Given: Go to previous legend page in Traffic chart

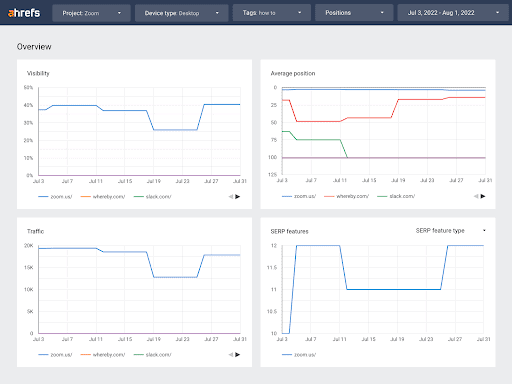Looking at the screenshot, I should tap(231, 355).
